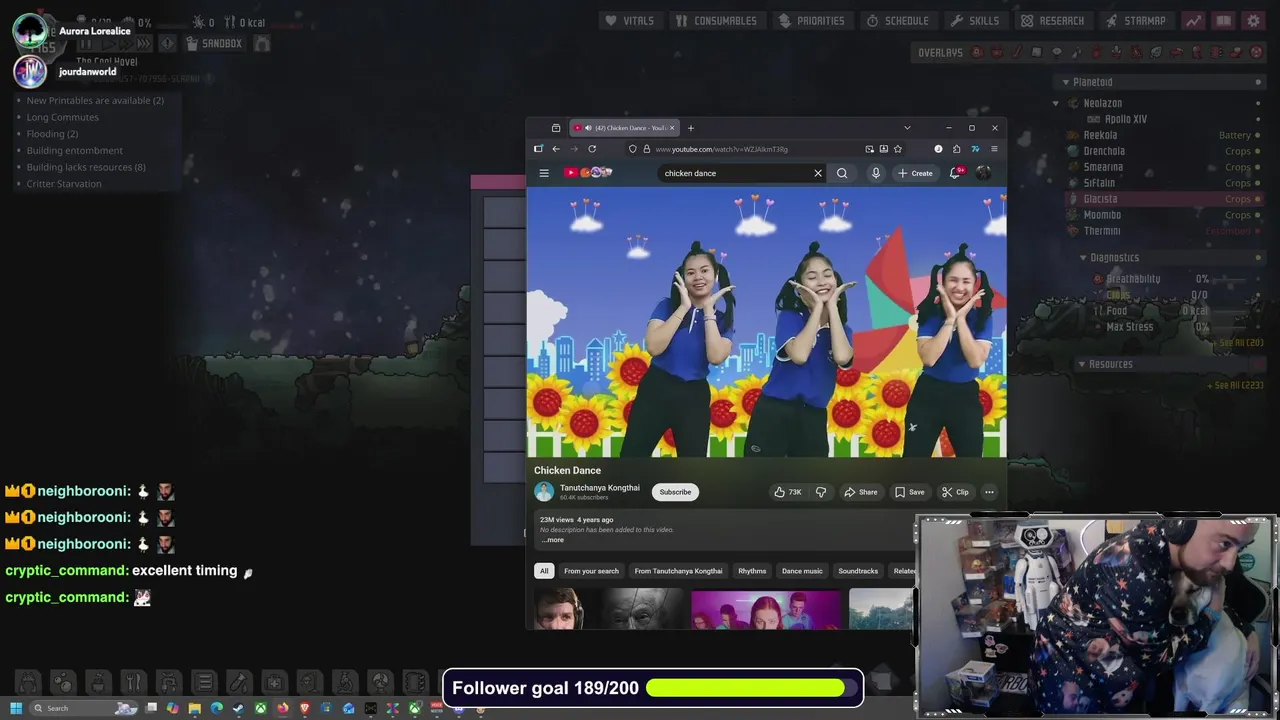Screen dimensions: 1280x720
Task: Open more actions for the video
Action: pyautogui.click(x=989, y=492)
